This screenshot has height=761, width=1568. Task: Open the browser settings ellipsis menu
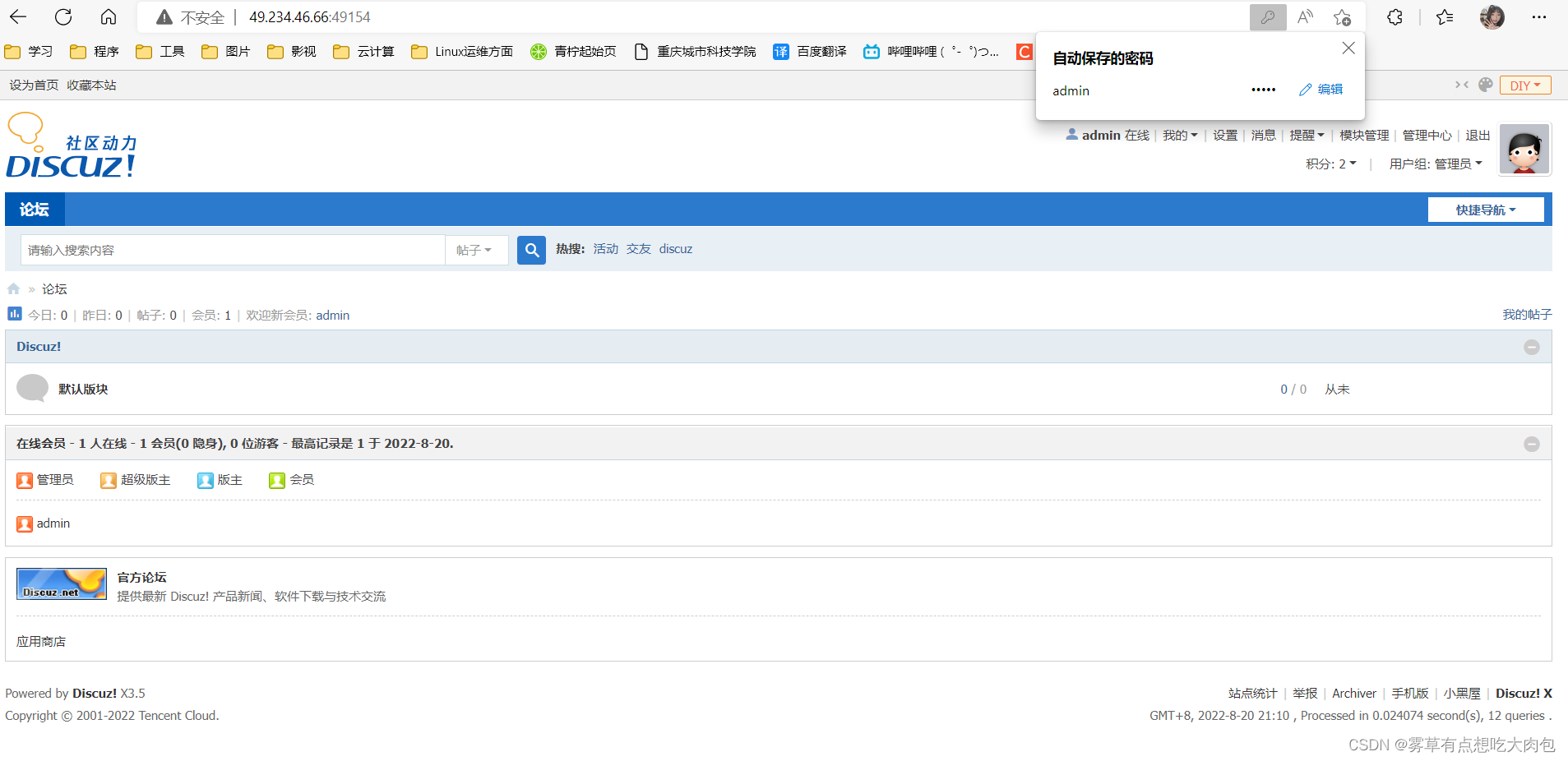(x=1539, y=17)
